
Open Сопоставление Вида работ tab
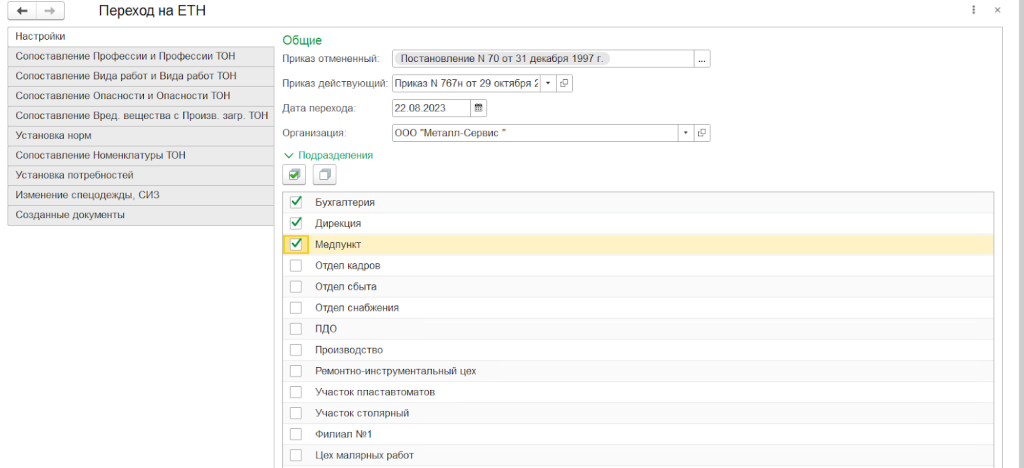[x=140, y=76]
